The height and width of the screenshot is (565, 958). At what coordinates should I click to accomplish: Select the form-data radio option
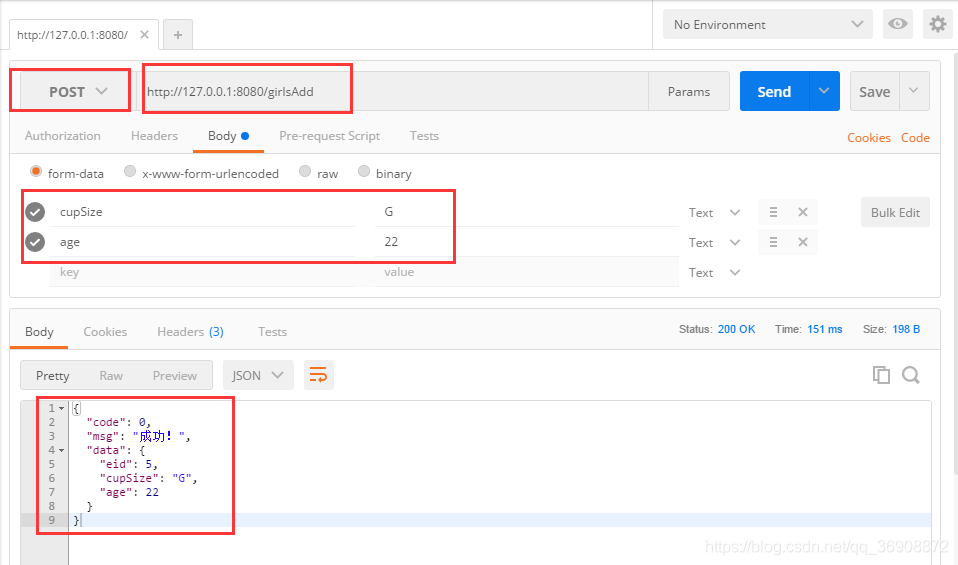pyautogui.click(x=36, y=171)
